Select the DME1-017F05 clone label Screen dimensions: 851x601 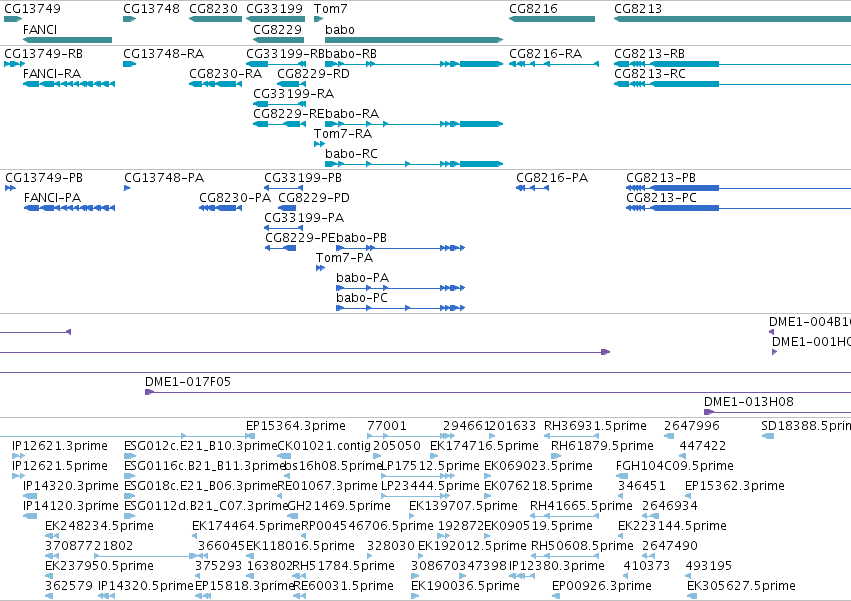[x=188, y=382]
